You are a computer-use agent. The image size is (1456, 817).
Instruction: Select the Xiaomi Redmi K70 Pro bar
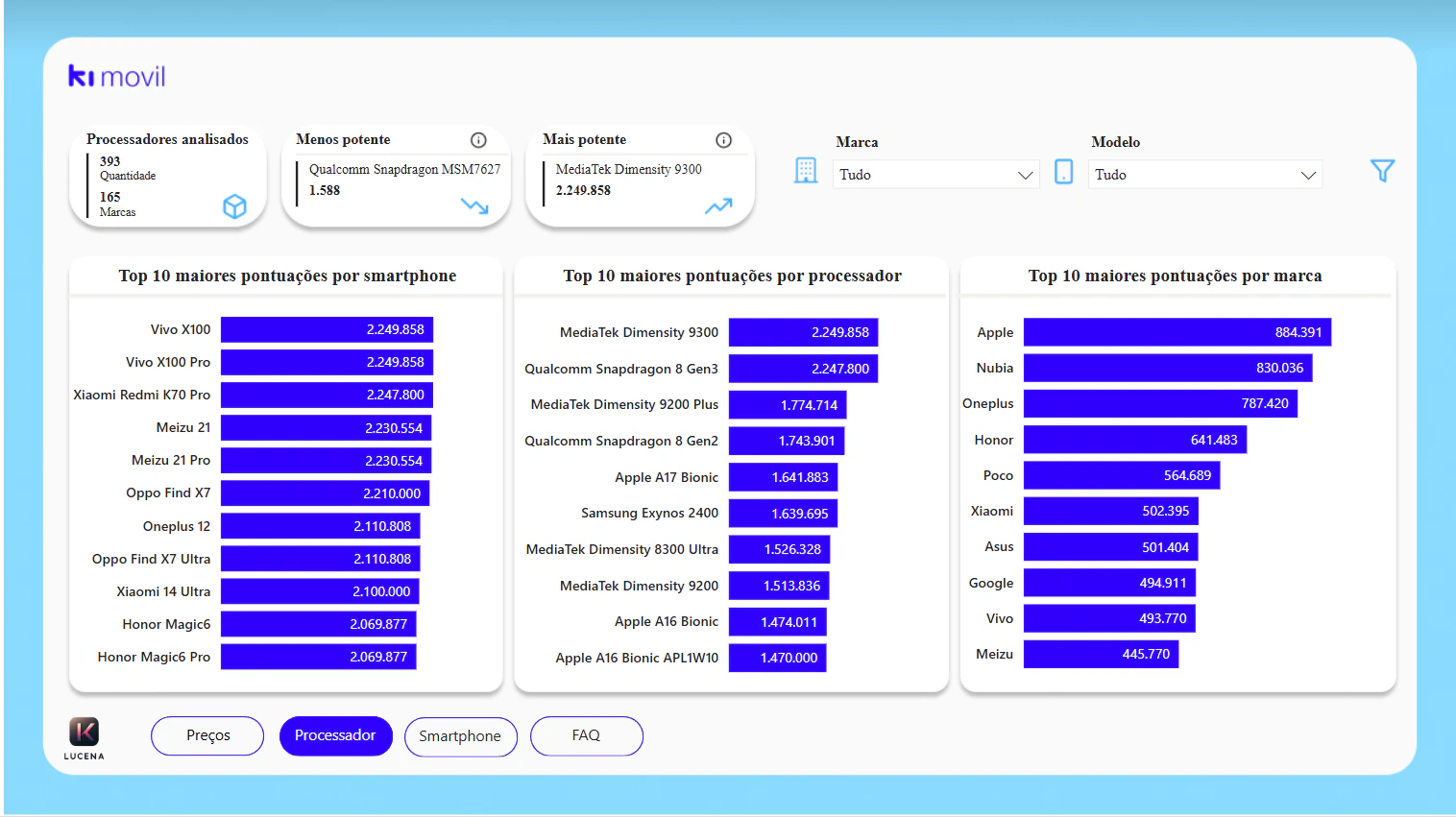point(328,395)
